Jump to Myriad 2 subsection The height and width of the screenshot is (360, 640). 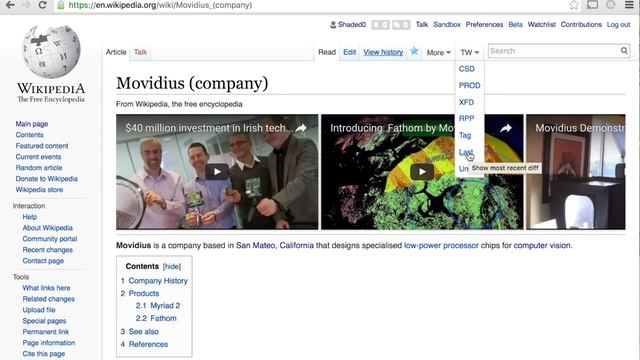coord(165,306)
